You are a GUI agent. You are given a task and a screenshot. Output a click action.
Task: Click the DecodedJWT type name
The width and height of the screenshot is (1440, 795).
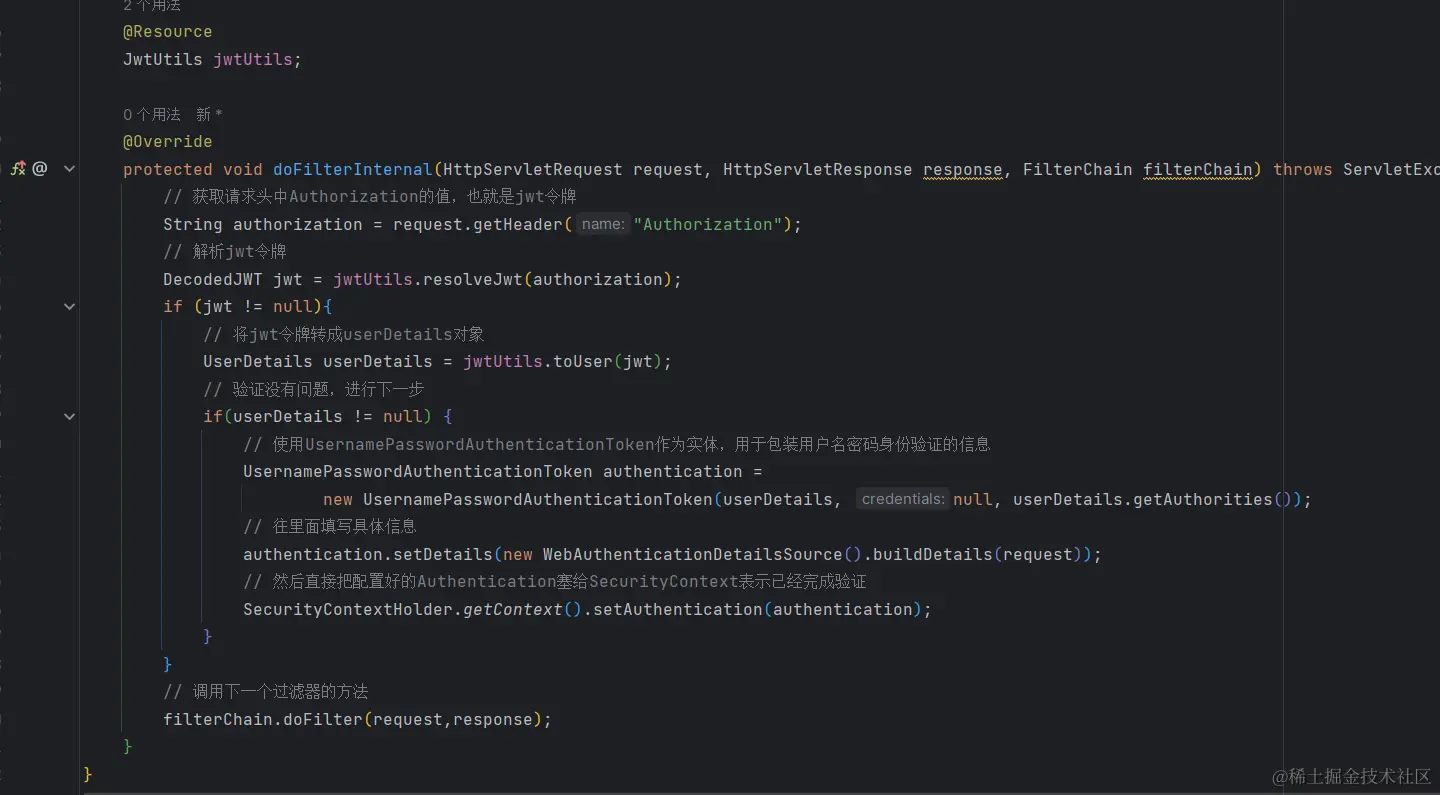click(213, 279)
